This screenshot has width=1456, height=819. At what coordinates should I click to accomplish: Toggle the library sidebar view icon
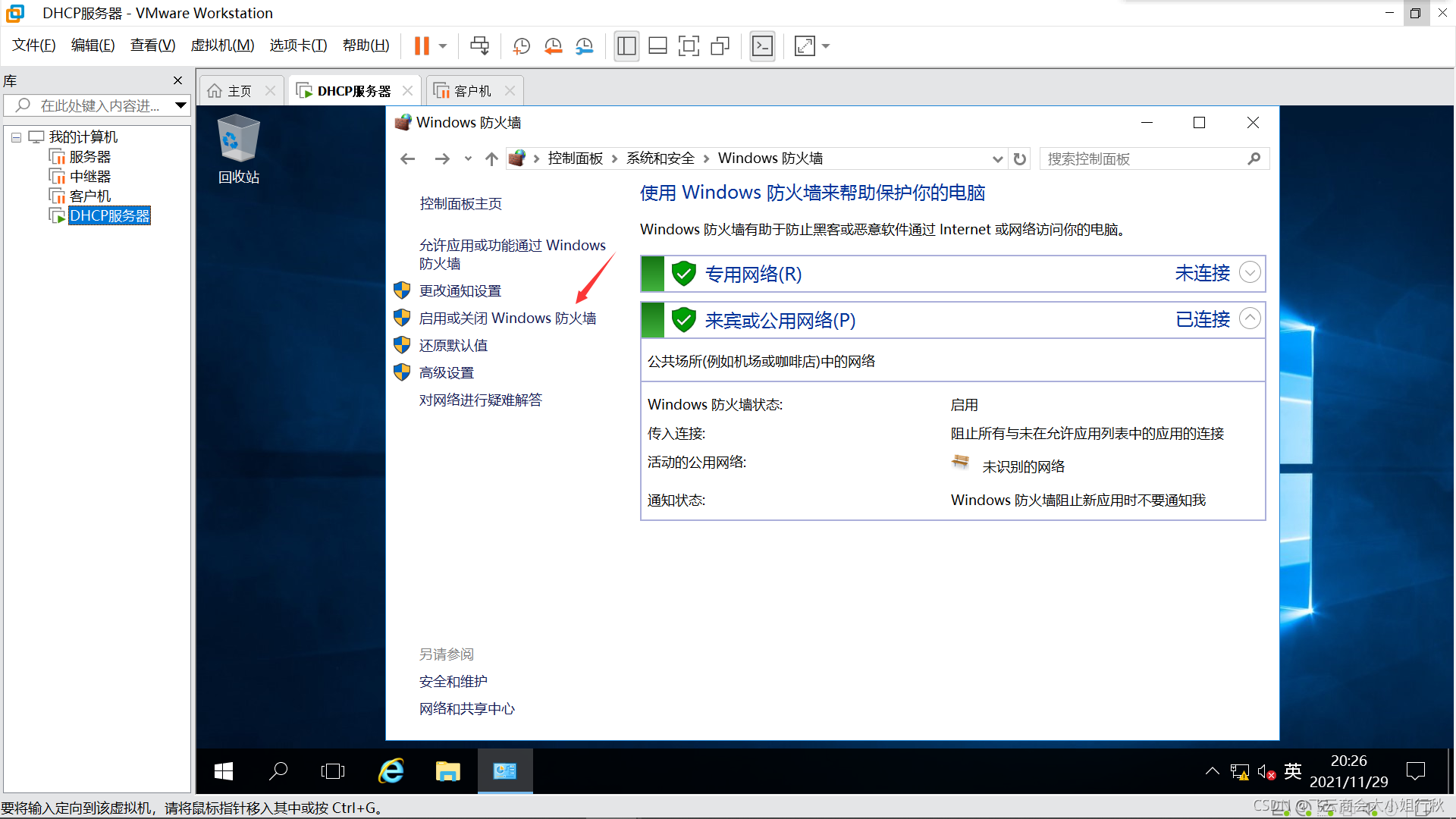[626, 46]
